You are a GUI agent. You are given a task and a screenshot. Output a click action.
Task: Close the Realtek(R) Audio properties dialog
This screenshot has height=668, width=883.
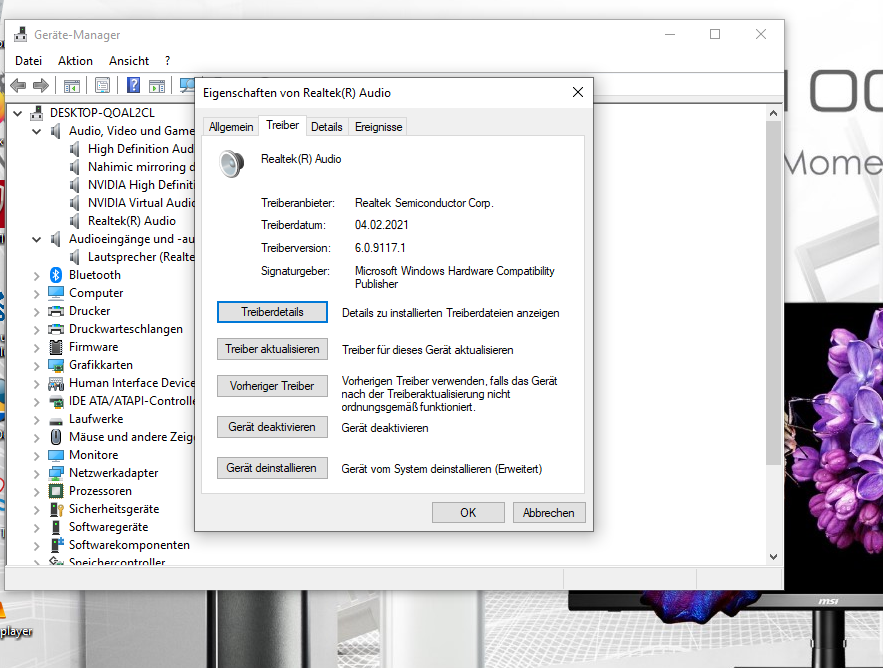(578, 92)
